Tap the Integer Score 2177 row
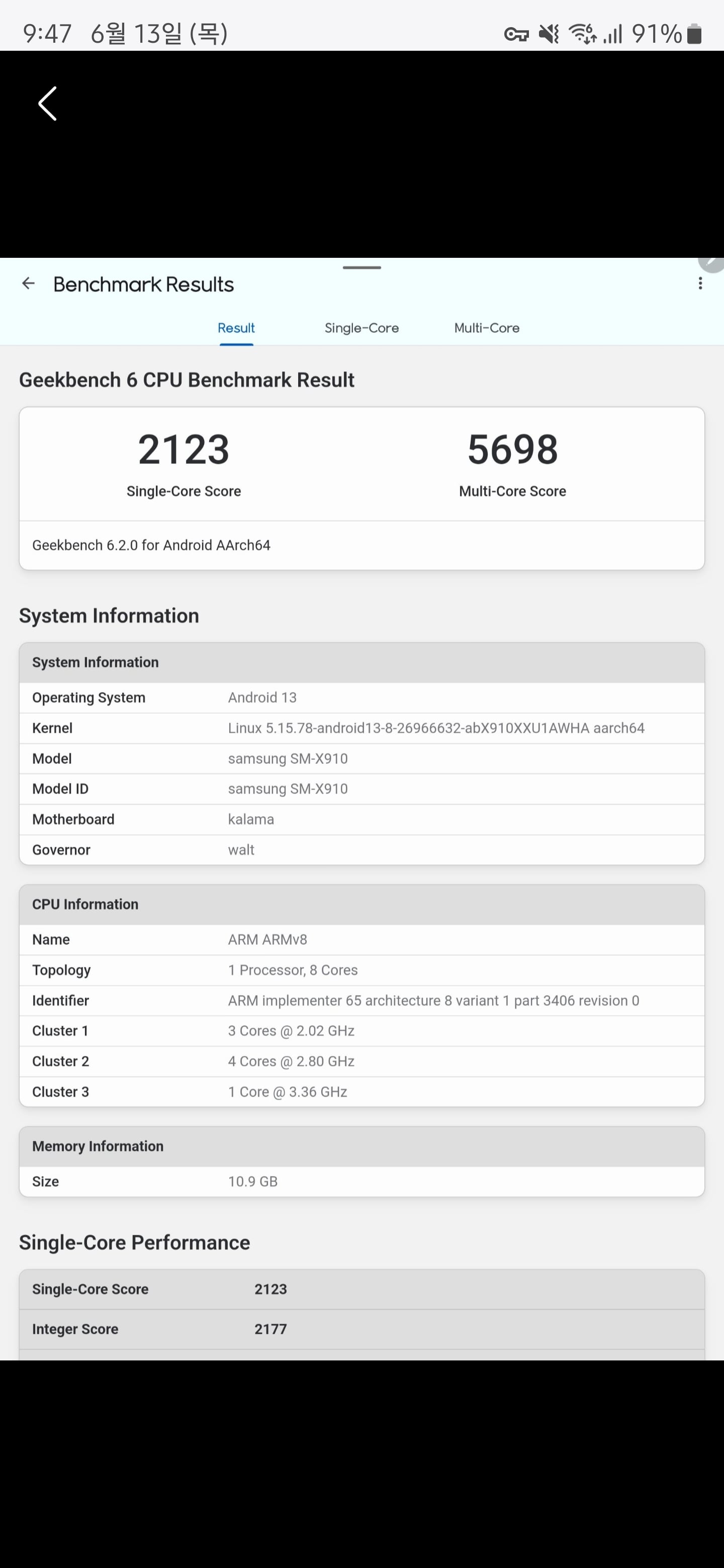The image size is (724, 1568). [361, 1329]
